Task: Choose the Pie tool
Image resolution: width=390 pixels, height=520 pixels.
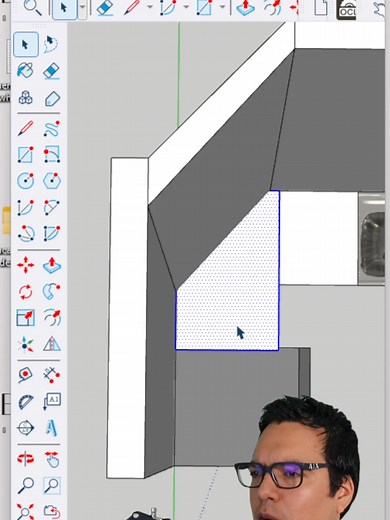Action: [x=52, y=233]
